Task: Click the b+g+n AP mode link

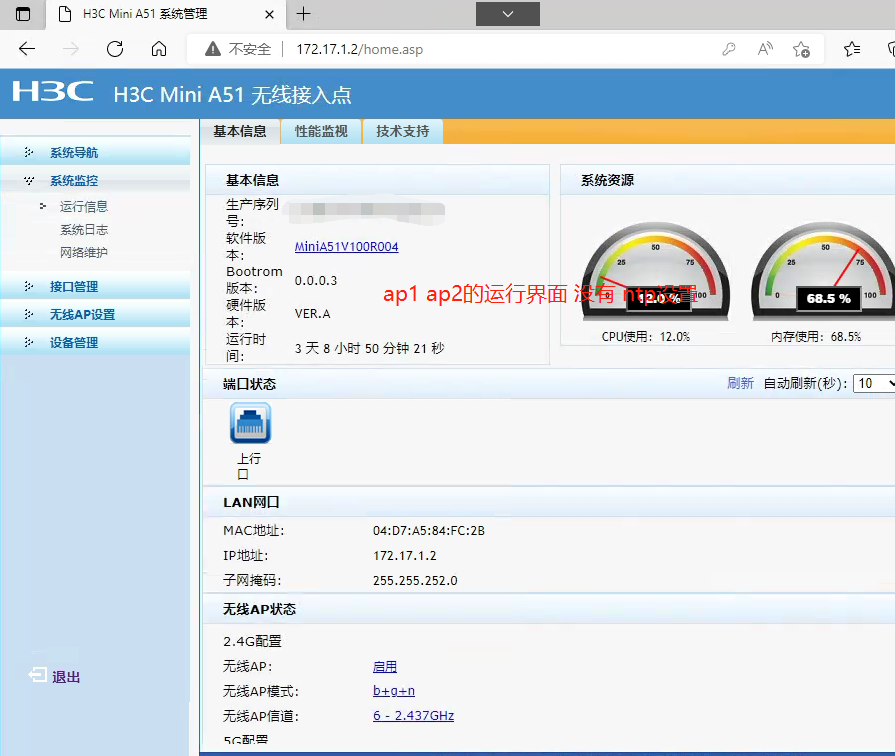Action: [394, 691]
